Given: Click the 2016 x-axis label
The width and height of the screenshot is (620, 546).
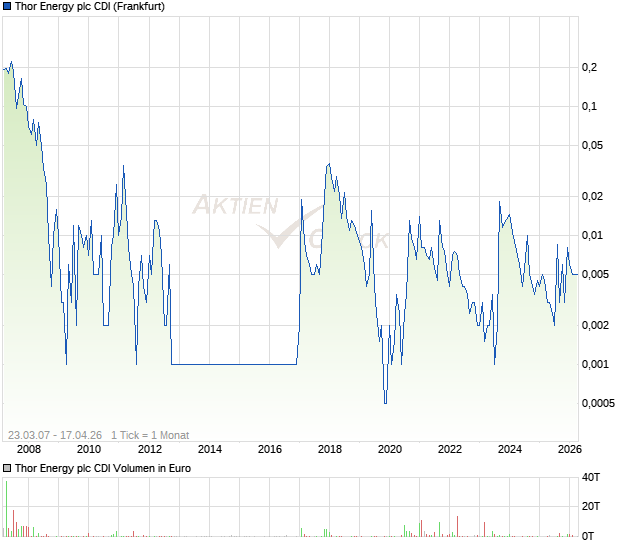Looking at the screenshot, I should 270,449.
